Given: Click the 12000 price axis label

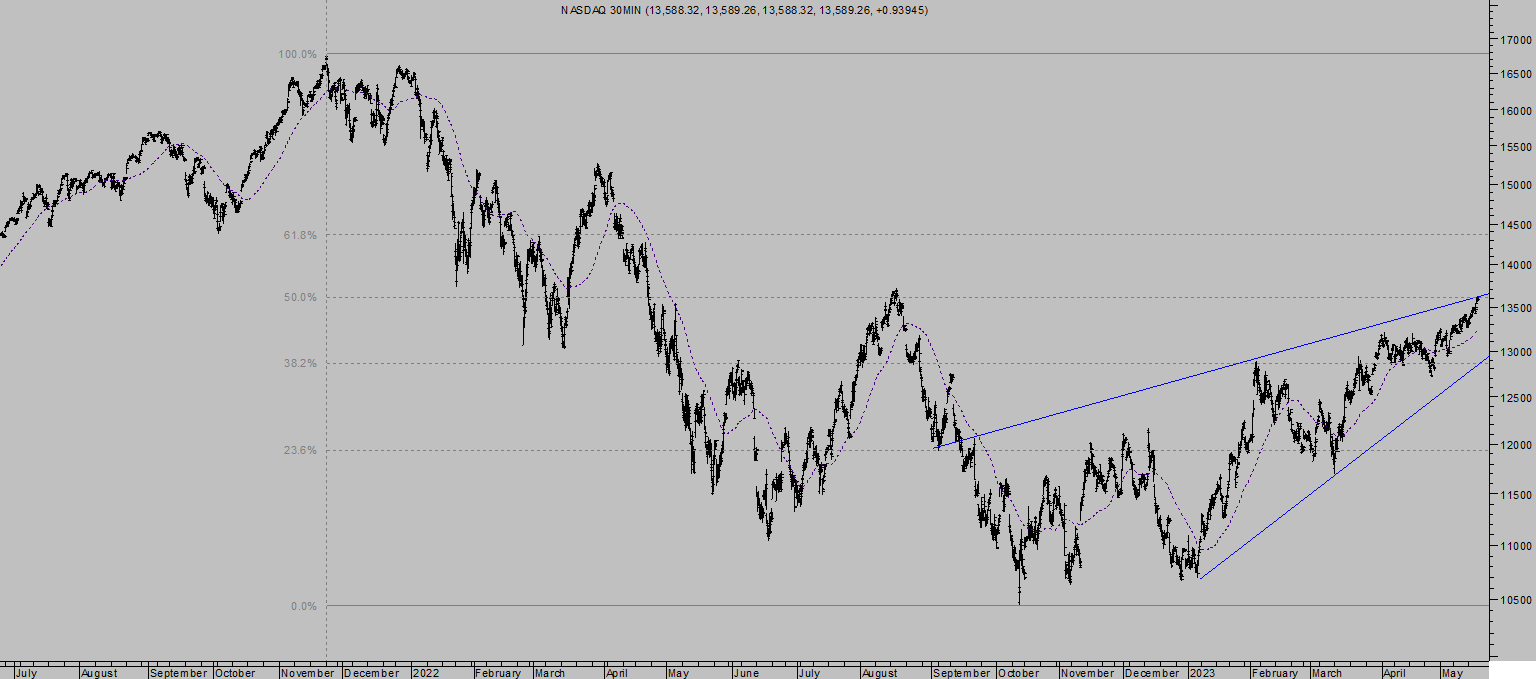Looking at the screenshot, I should (x=1517, y=445).
